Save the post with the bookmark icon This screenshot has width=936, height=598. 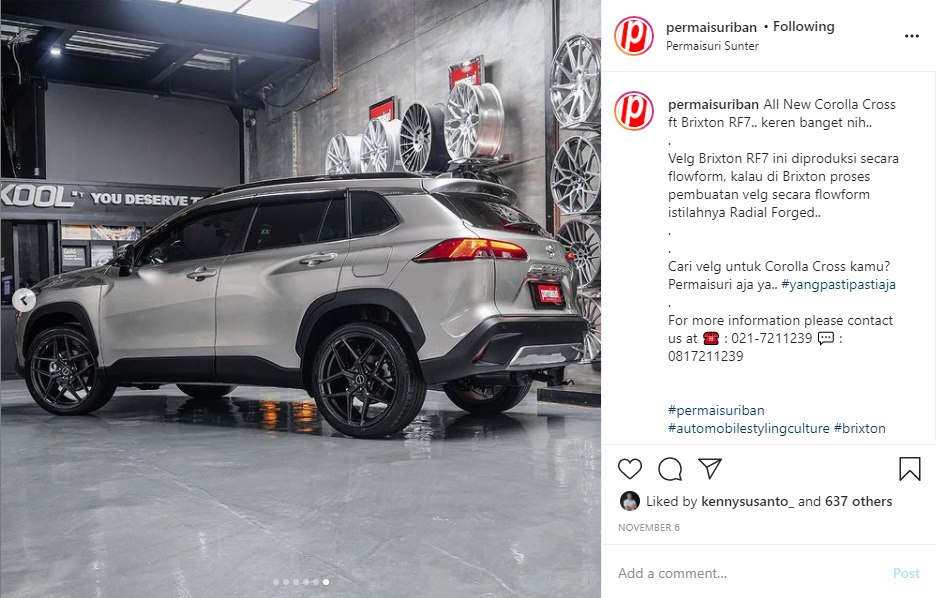910,469
